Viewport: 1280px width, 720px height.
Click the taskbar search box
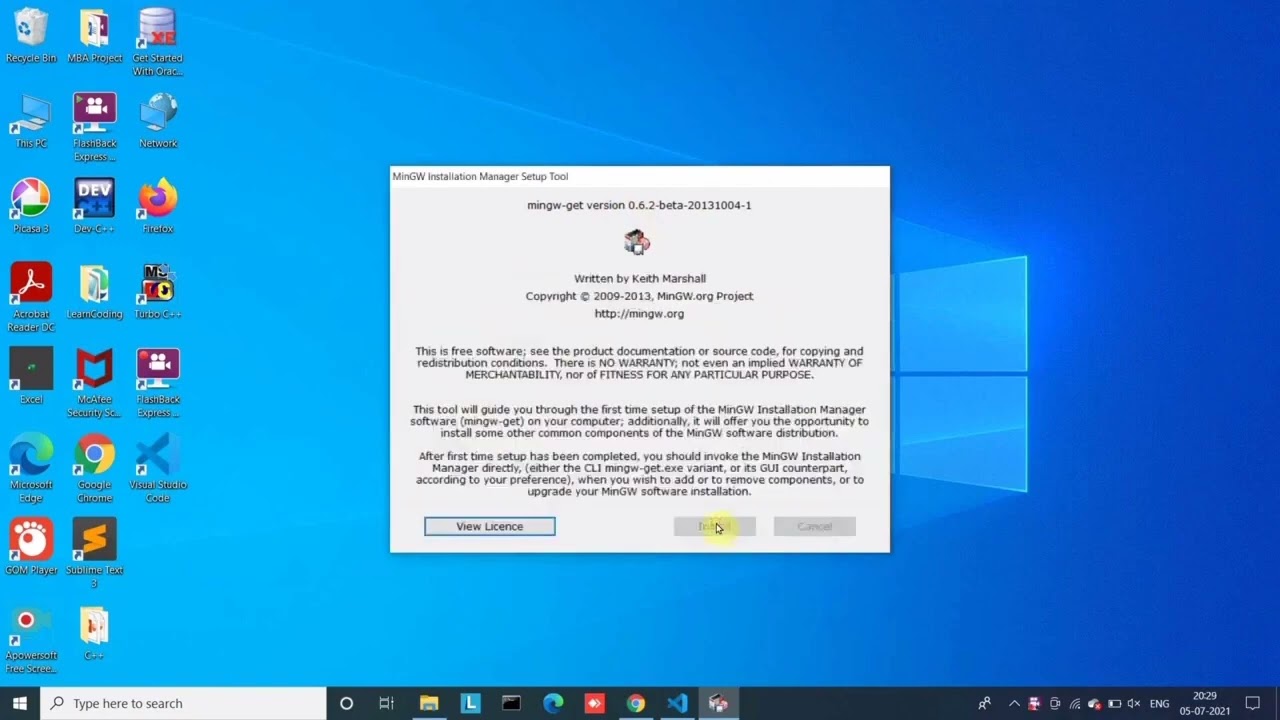click(183, 703)
